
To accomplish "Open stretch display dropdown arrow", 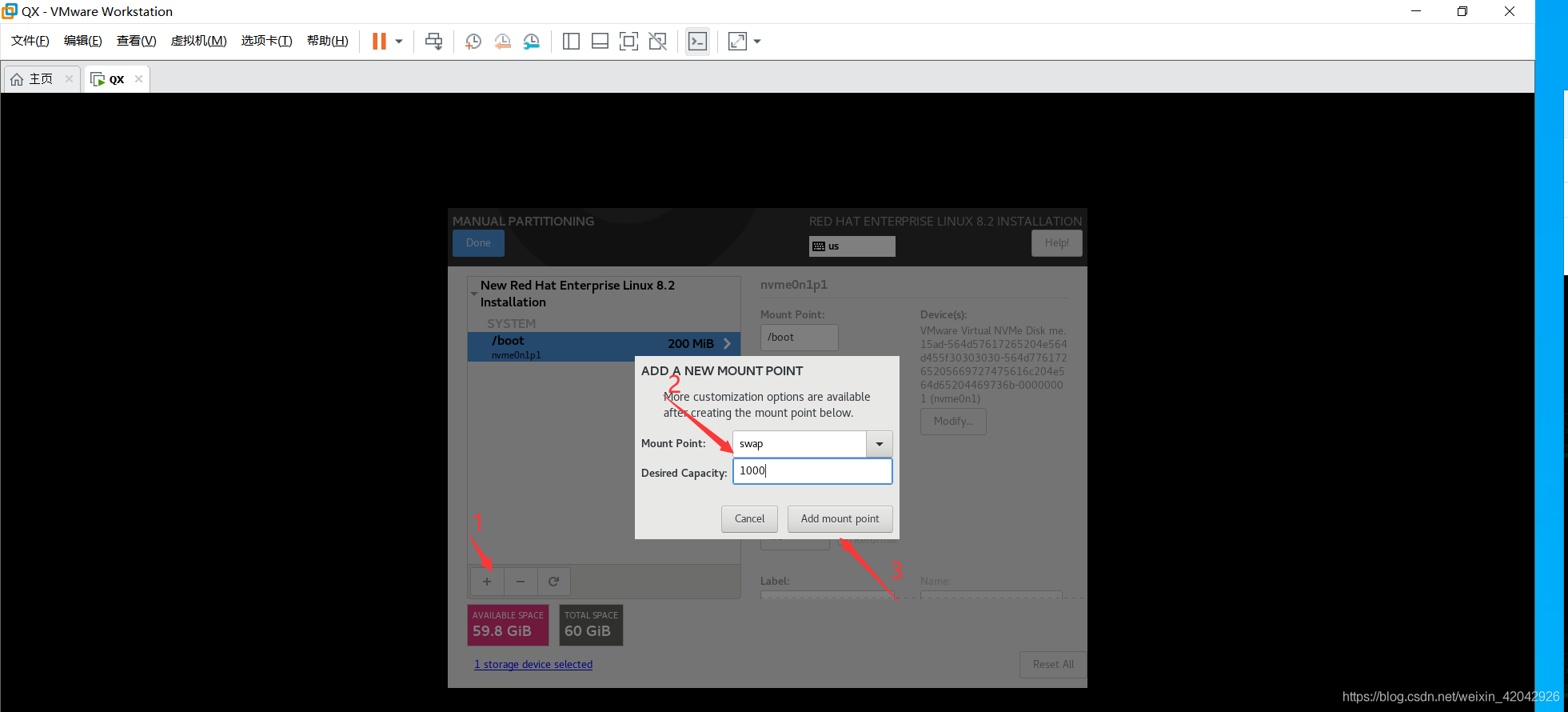I will pyautogui.click(x=757, y=41).
